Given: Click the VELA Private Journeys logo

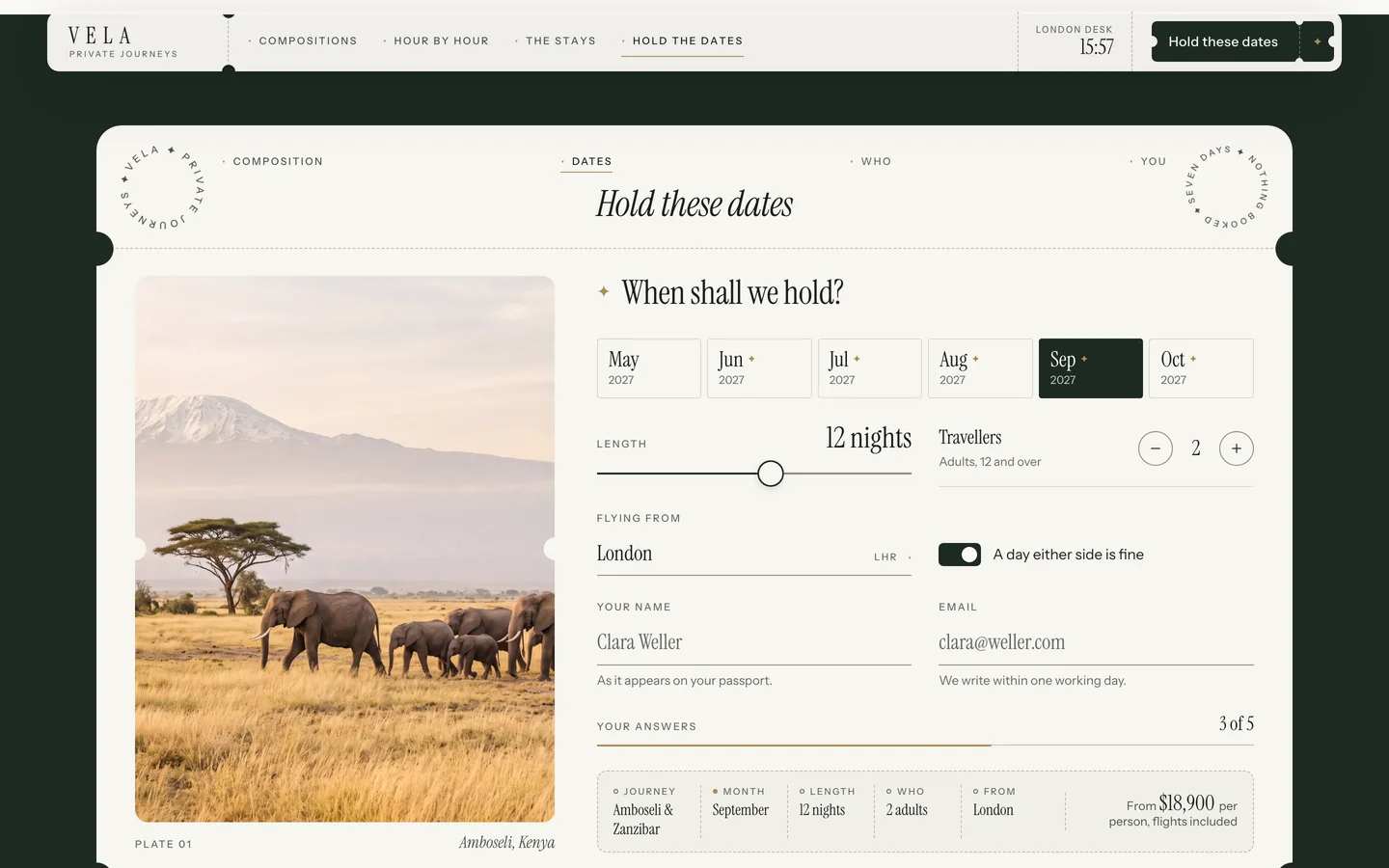Looking at the screenshot, I should 123,41.
